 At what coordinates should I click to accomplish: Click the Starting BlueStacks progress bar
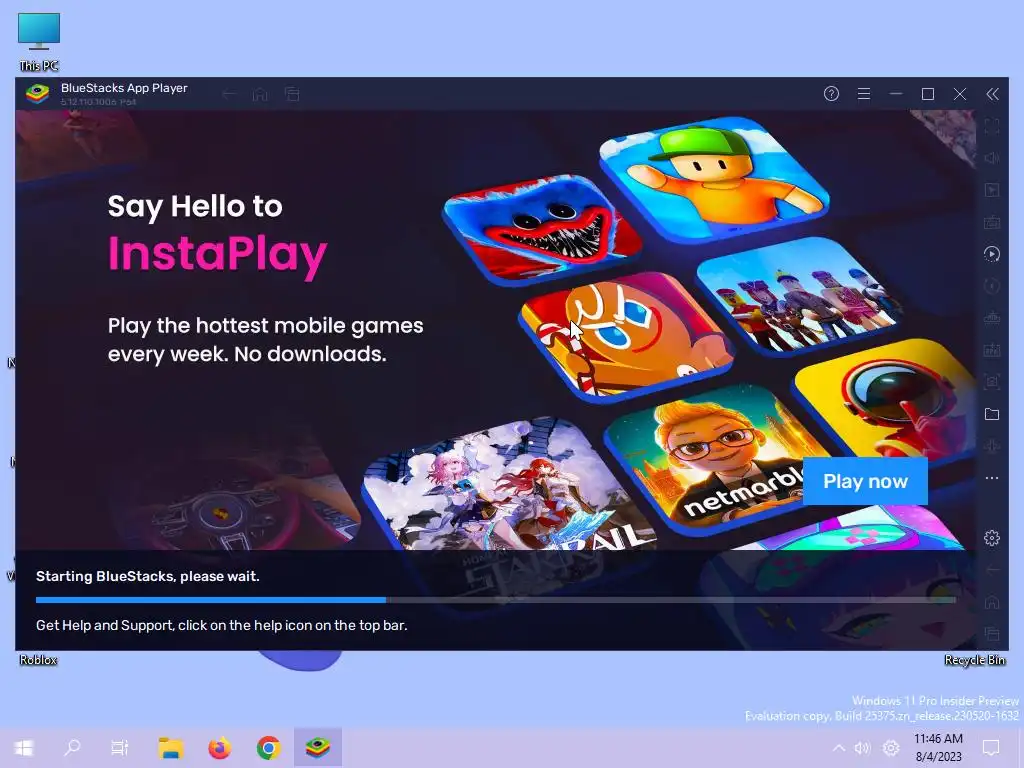tap(496, 600)
